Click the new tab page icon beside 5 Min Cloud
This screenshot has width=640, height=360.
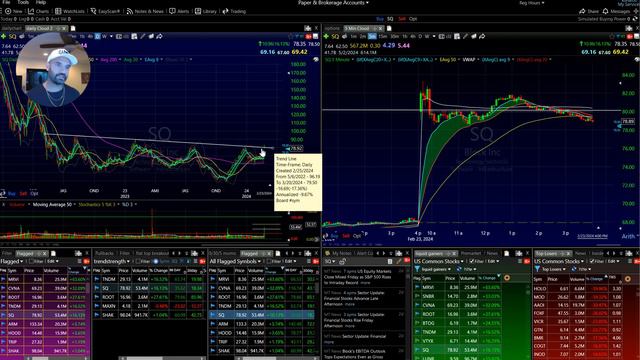pos(389,29)
